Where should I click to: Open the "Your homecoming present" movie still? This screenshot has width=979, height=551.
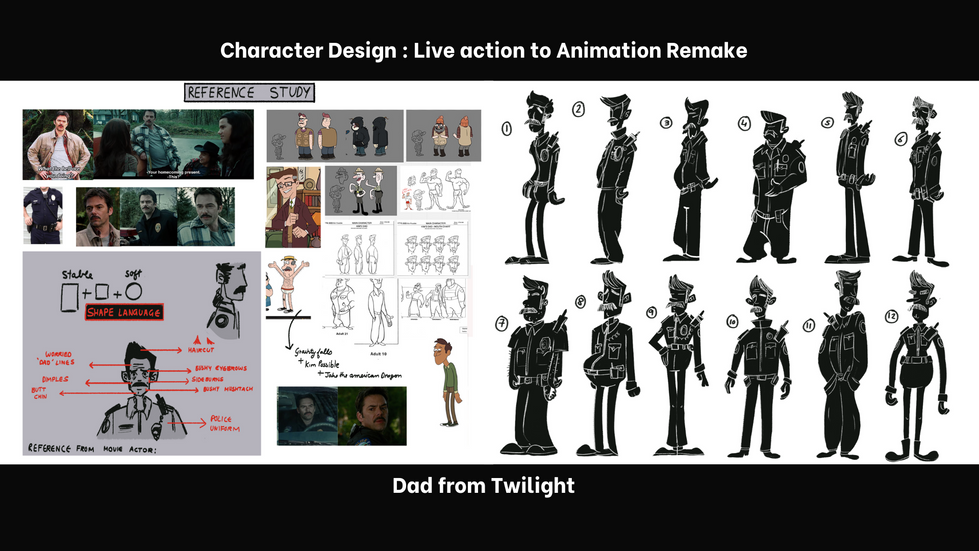click(x=174, y=145)
